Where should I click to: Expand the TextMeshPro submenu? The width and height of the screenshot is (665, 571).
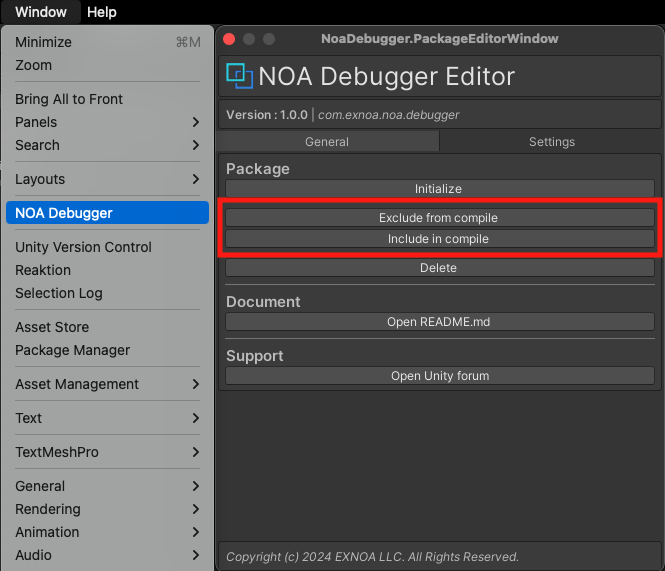coord(108,452)
